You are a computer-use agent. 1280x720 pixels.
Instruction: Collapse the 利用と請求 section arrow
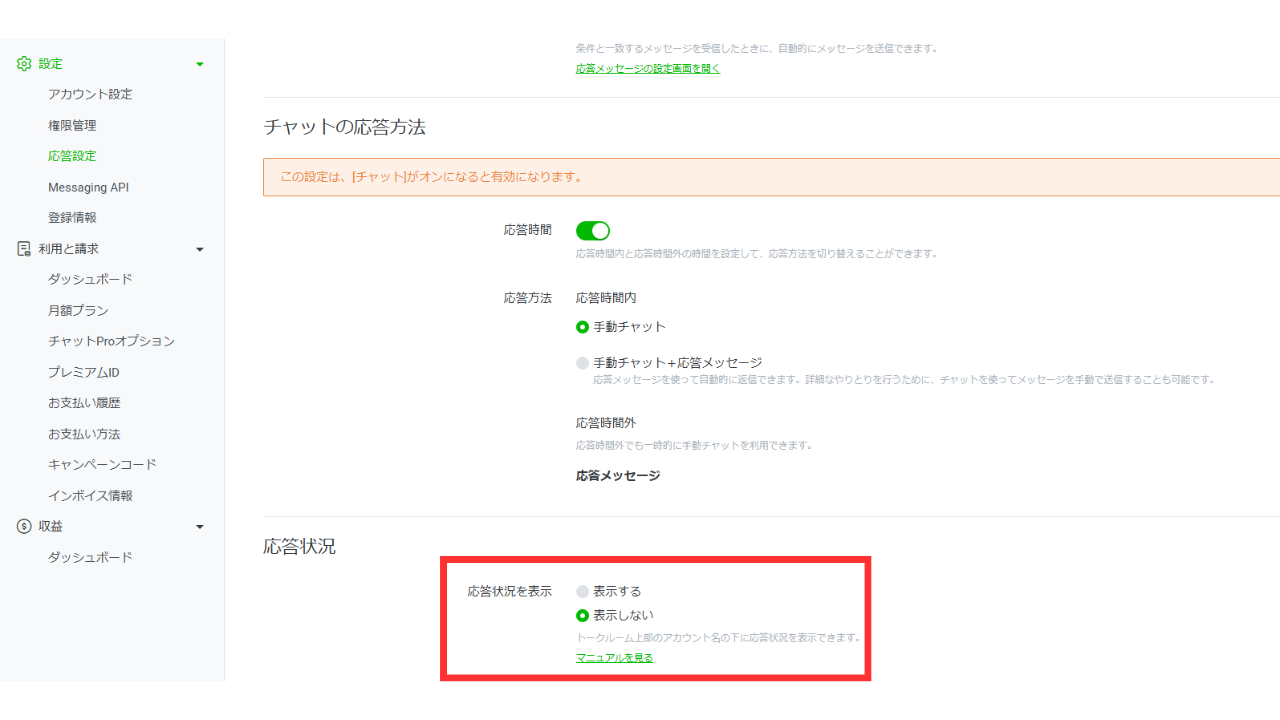tap(200, 249)
